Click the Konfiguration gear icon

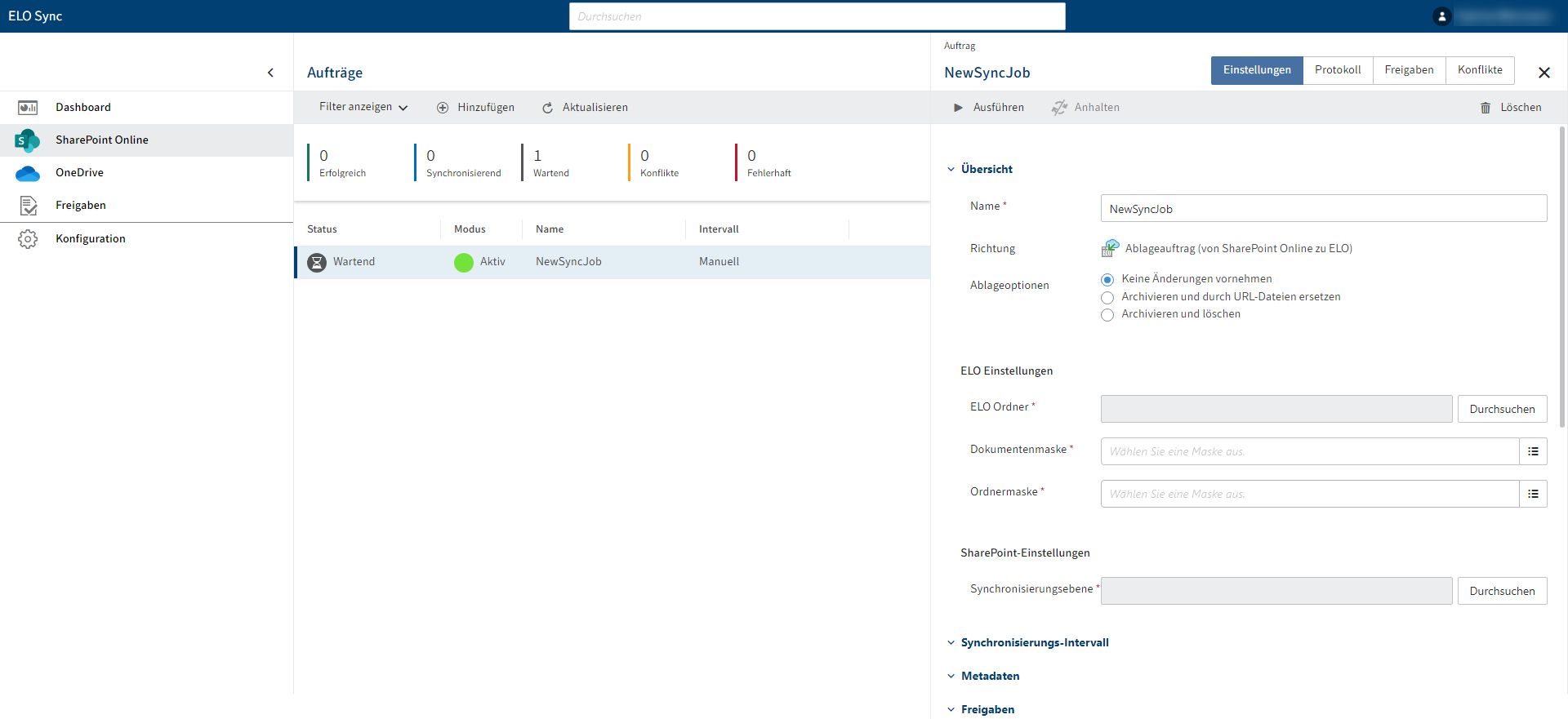[28, 239]
